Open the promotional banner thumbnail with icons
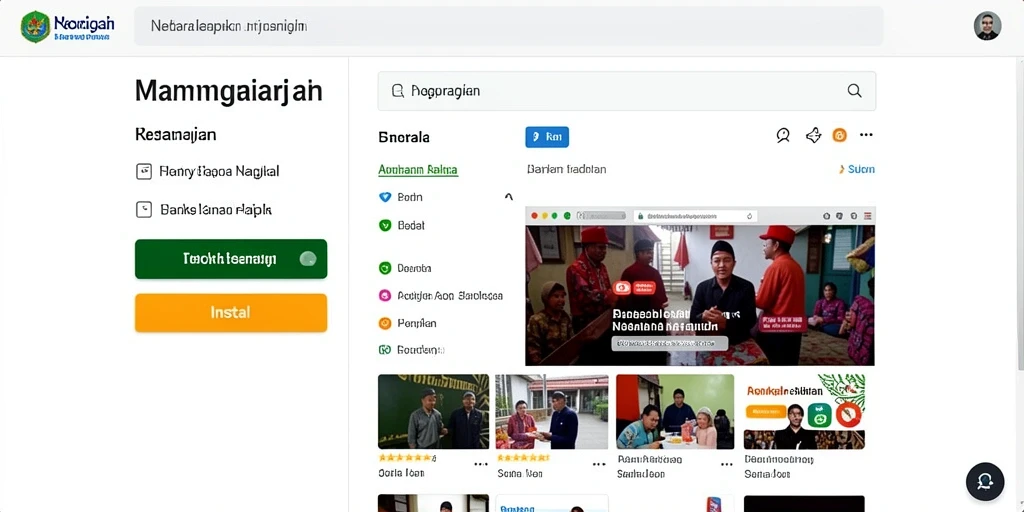The image size is (1024, 512). point(804,411)
